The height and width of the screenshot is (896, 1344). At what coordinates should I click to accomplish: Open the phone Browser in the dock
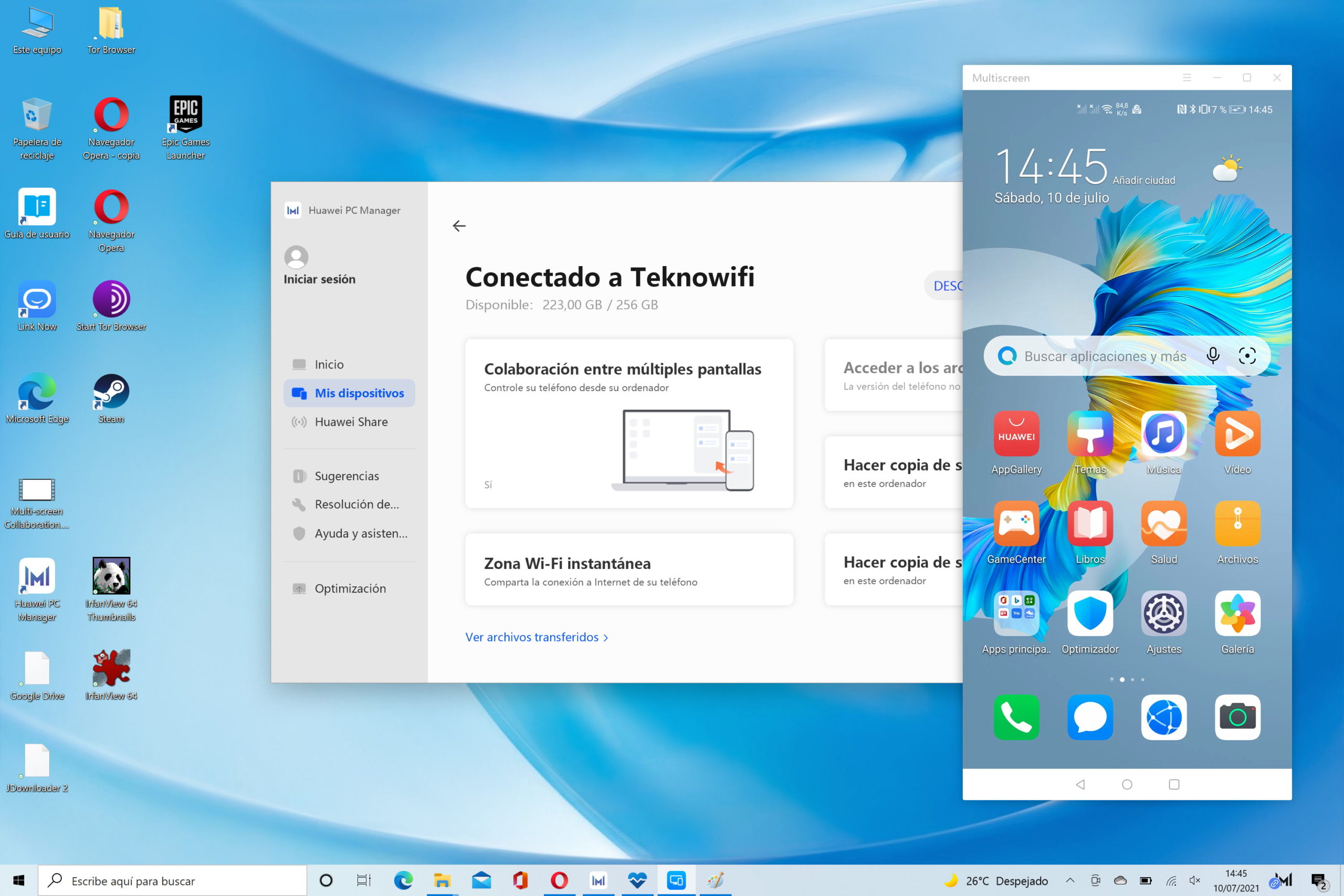(x=1163, y=717)
